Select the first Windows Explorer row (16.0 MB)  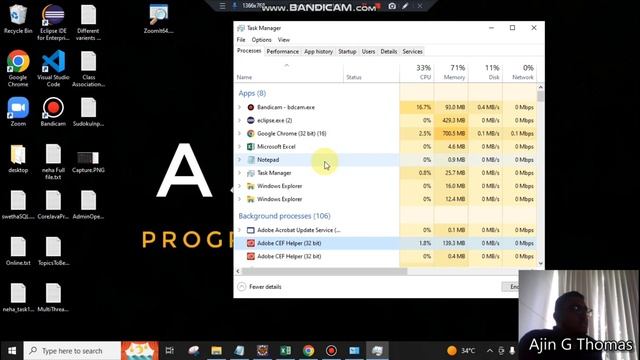(x=386, y=186)
